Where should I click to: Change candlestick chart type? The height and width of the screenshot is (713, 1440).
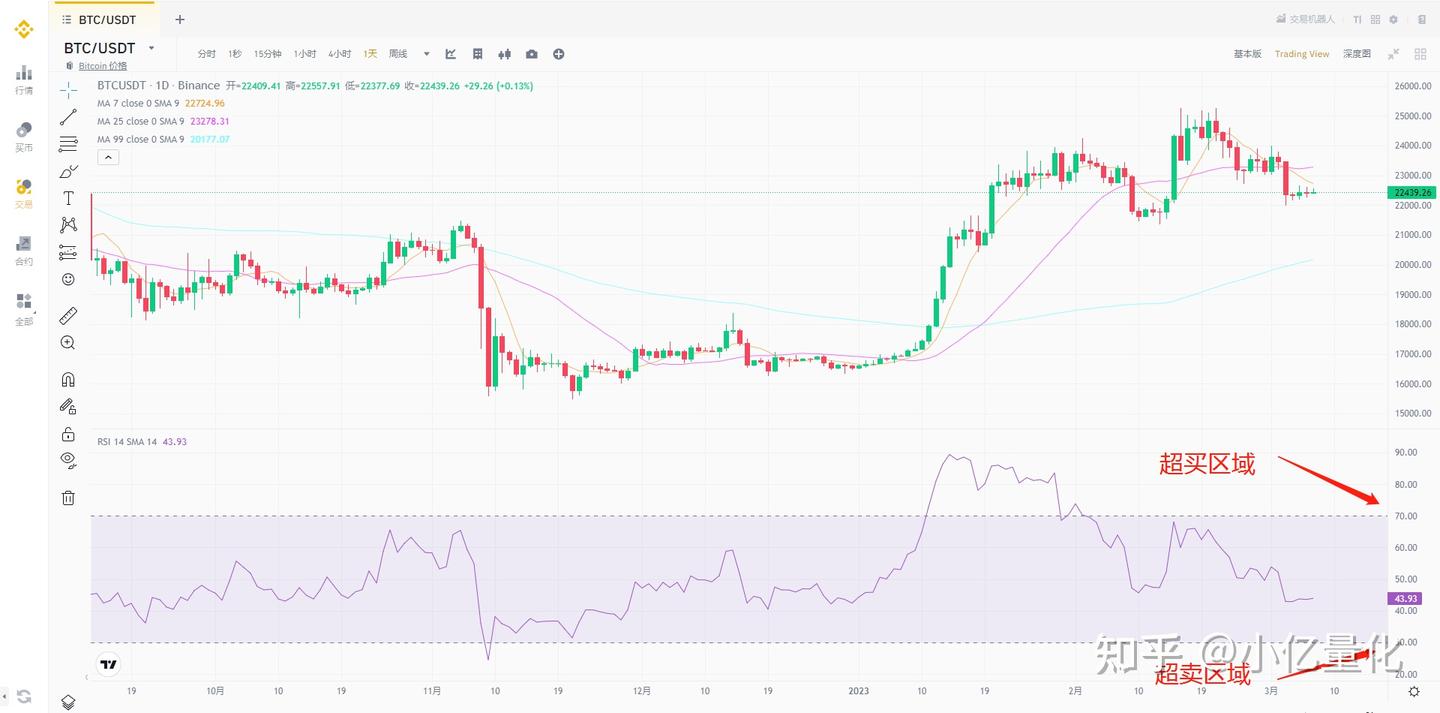504,54
